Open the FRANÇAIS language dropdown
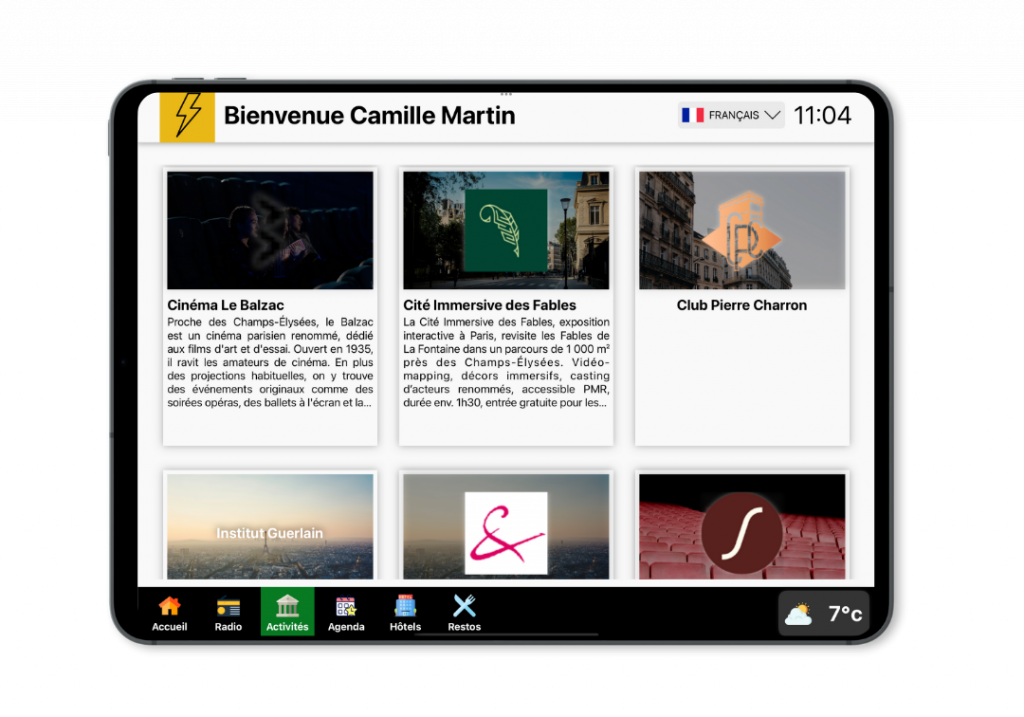 tap(730, 114)
